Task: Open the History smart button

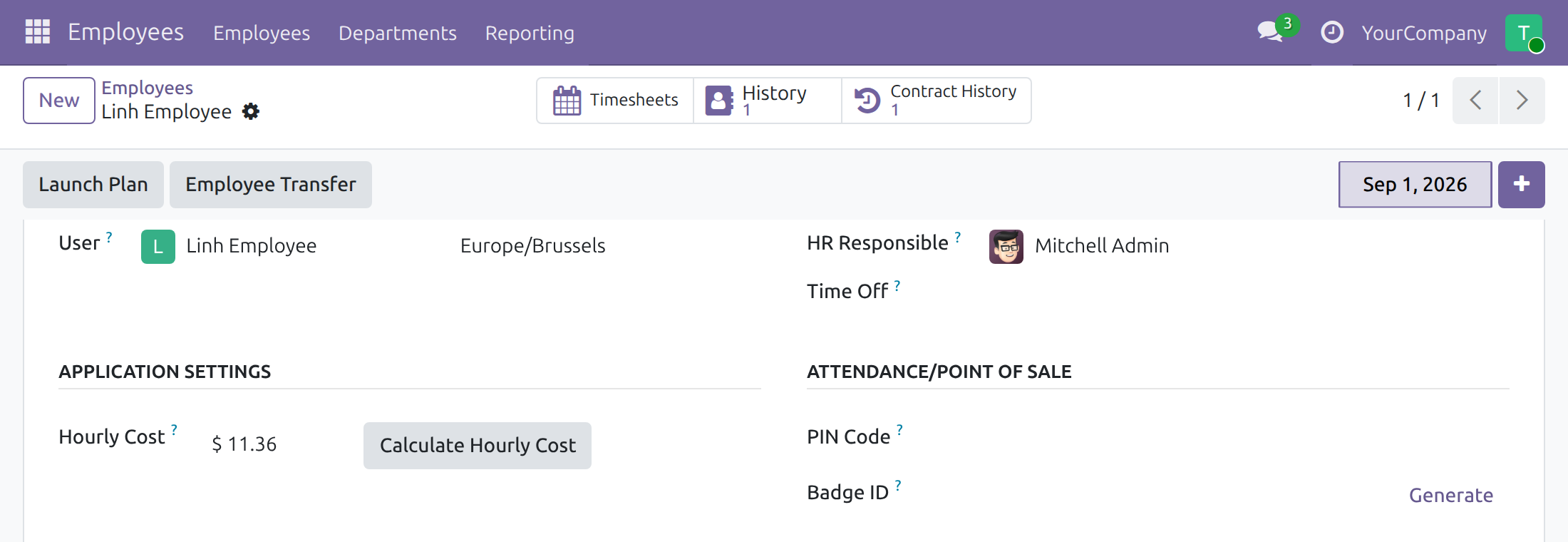Action: [x=768, y=101]
